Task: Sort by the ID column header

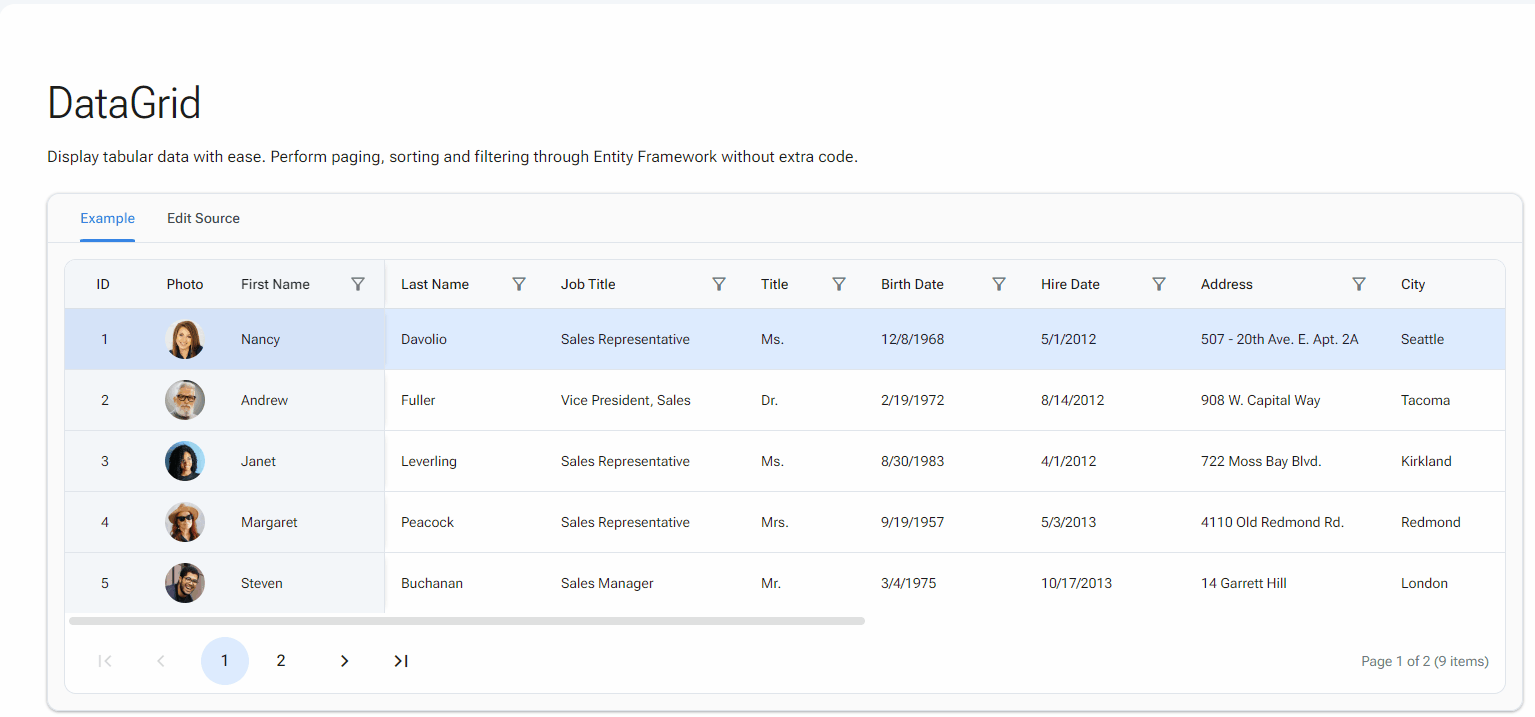Action: [103, 284]
